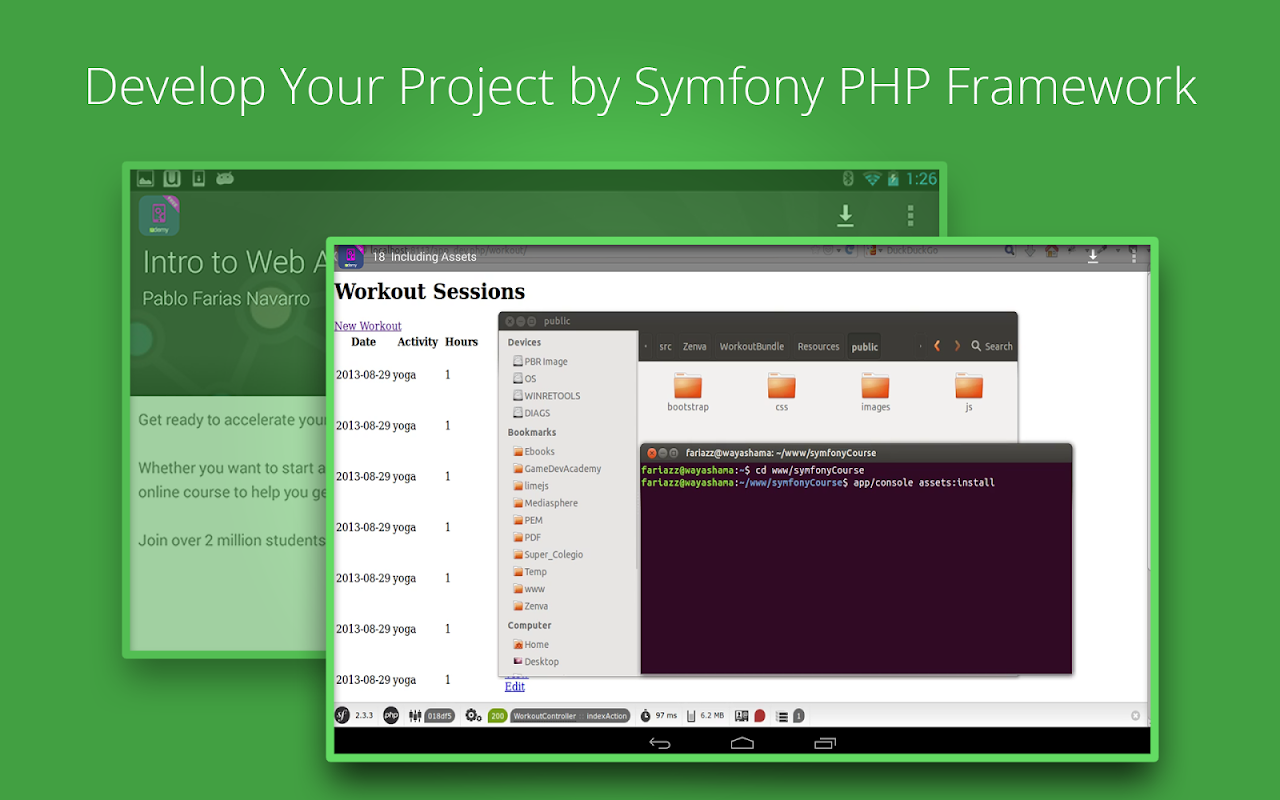Select public in the path bar

(x=865, y=347)
